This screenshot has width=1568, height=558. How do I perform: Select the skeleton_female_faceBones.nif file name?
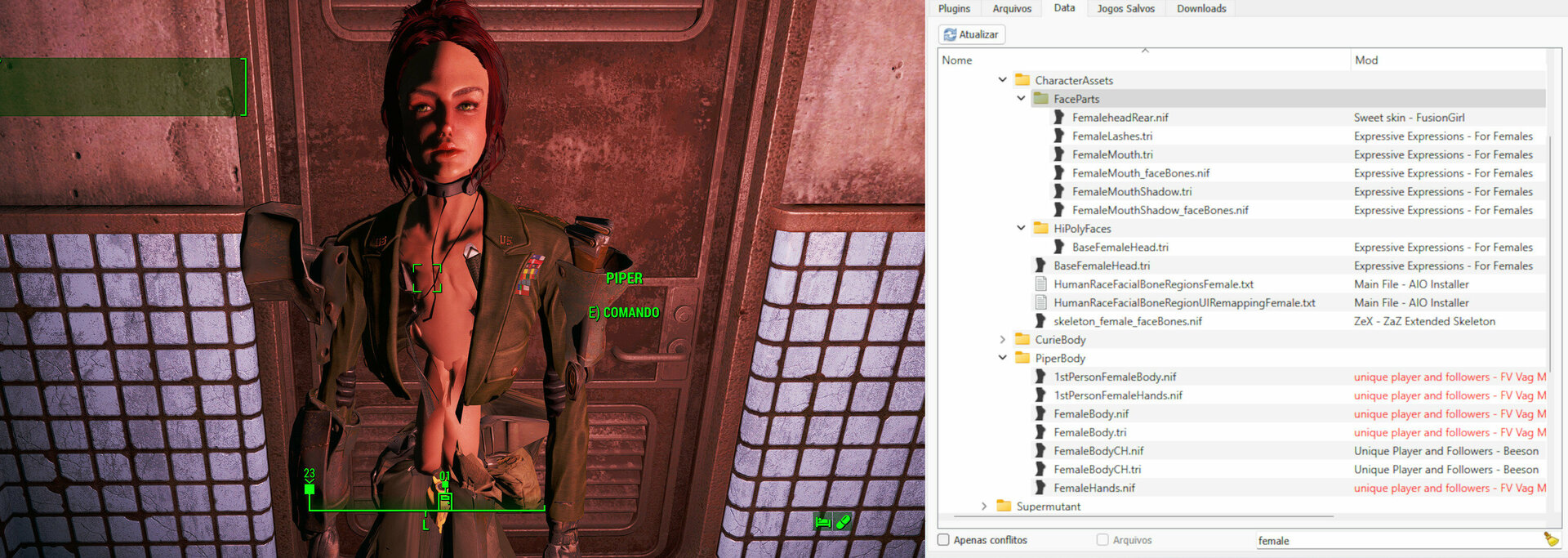click(1128, 322)
